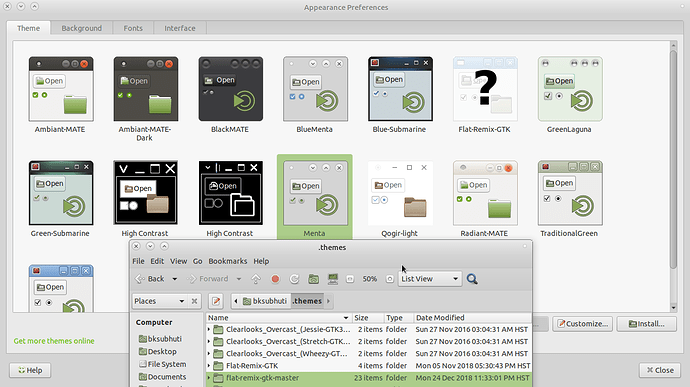Open the Back history dropdown arrow
This screenshot has width=690, height=387.
[x=174, y=279]
